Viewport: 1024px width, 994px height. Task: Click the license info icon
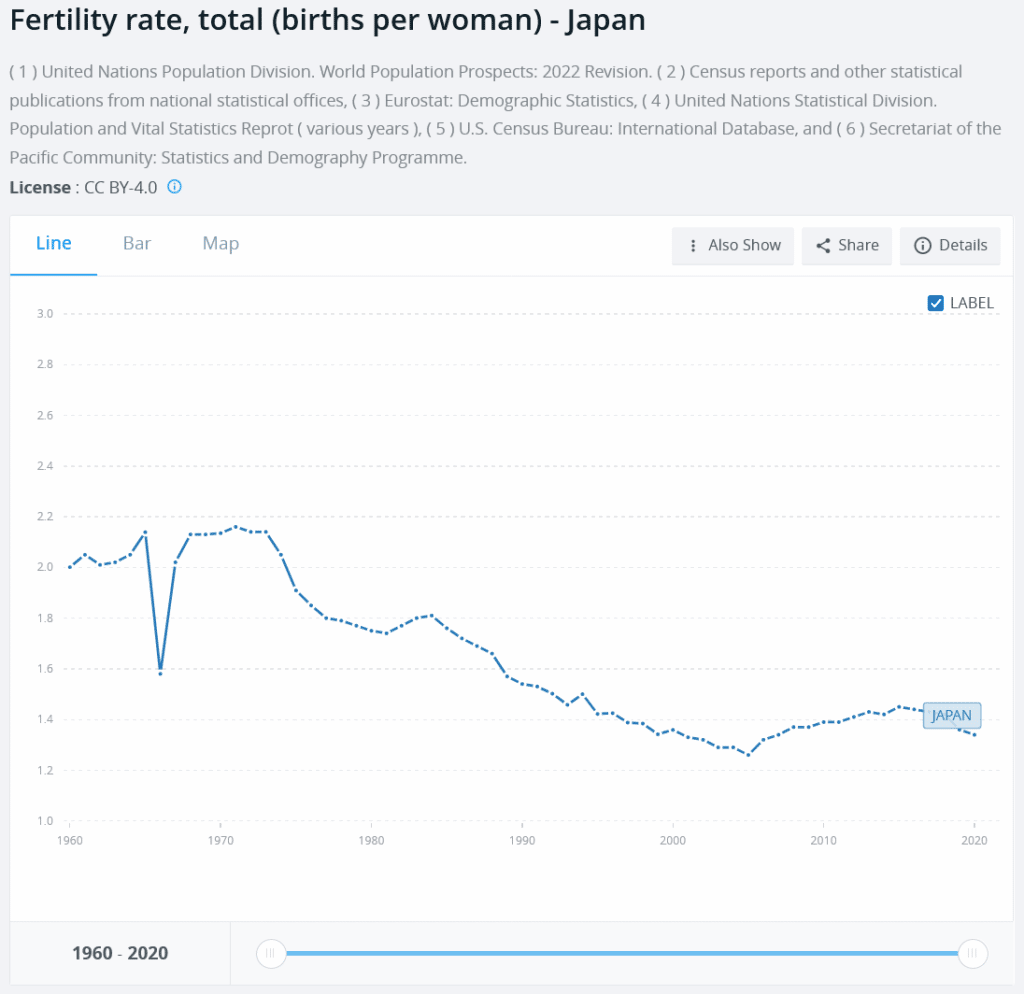coord(174,187)
